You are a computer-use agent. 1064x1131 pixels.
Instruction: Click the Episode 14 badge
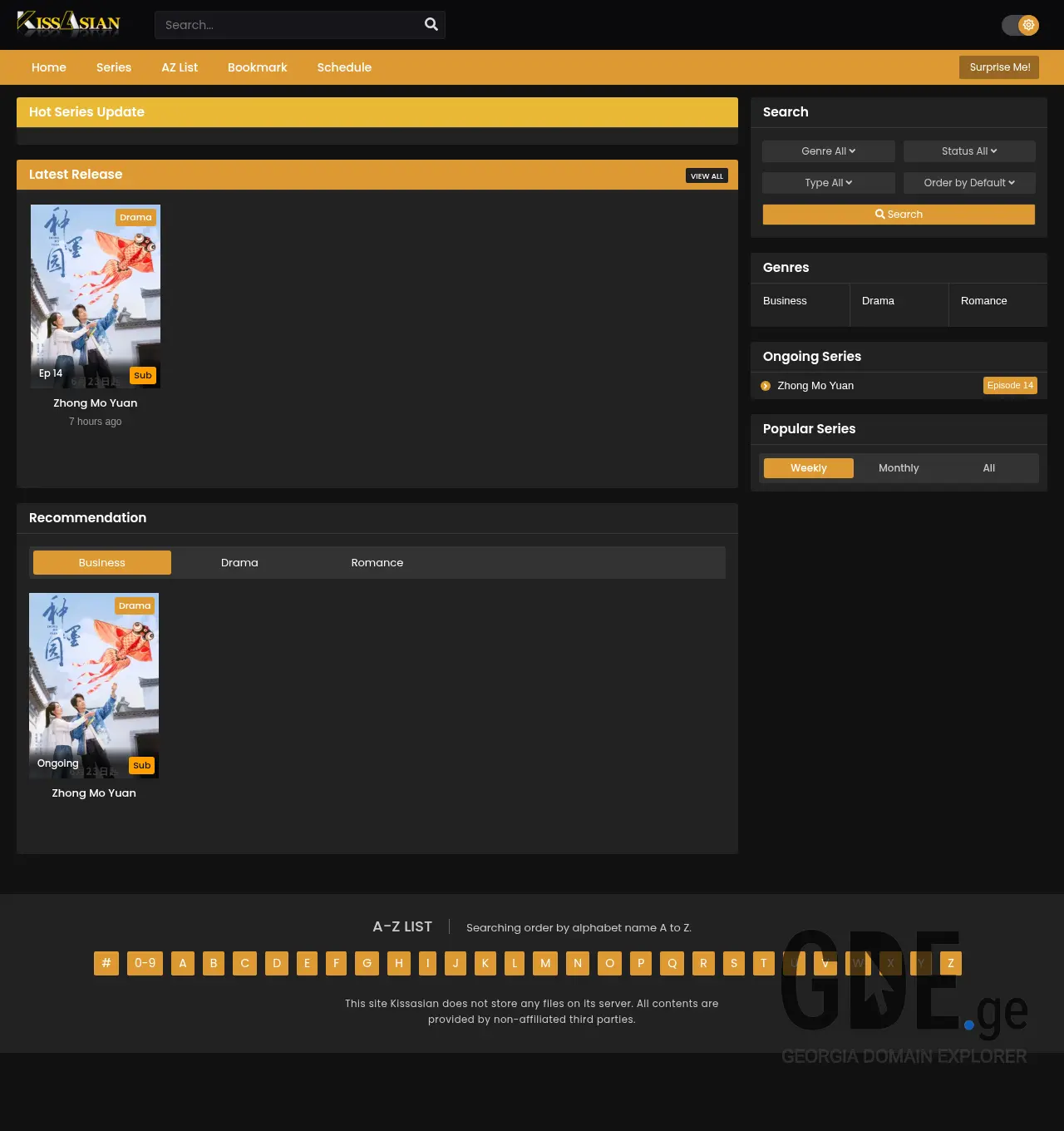(x=1010, y=385)
